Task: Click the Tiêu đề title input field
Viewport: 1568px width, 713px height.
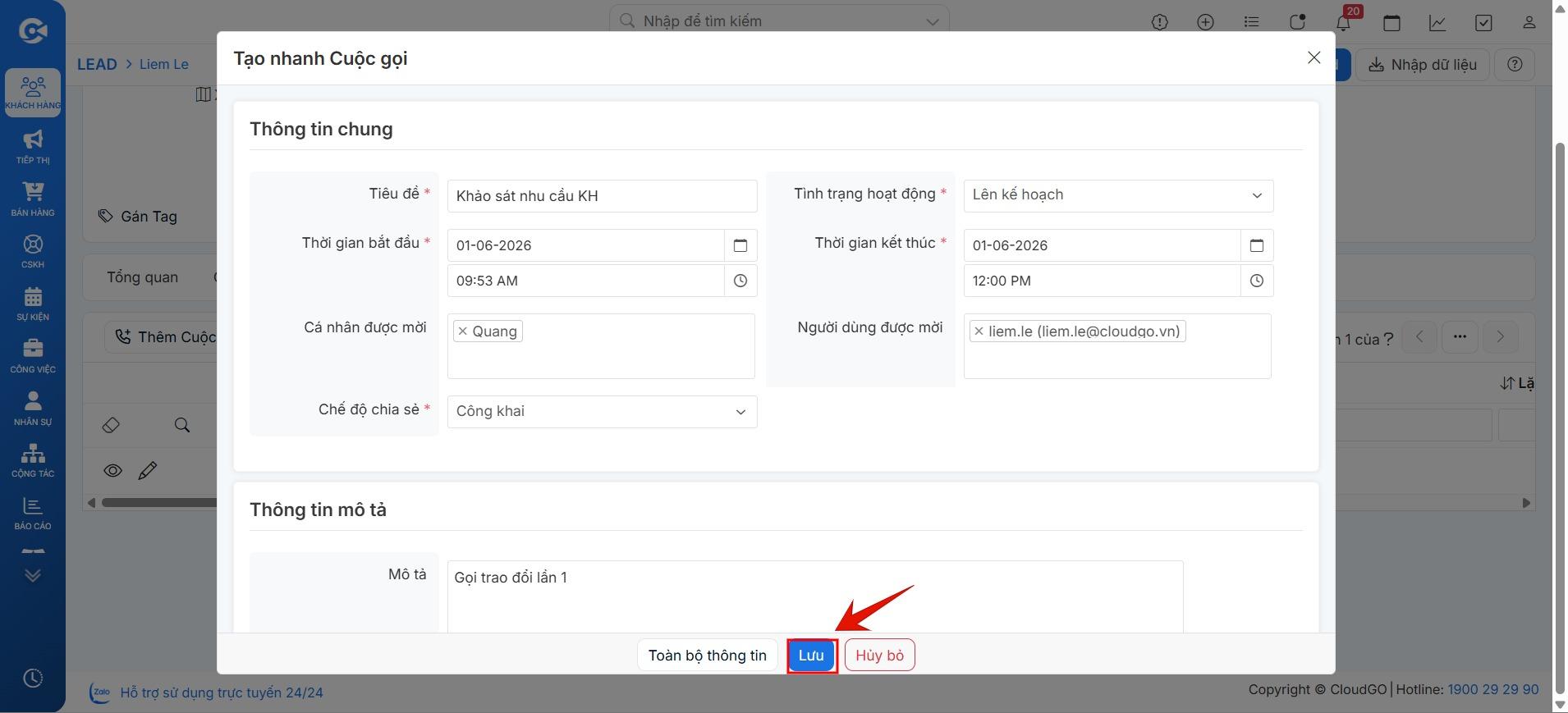Action: tap(602, 196)
